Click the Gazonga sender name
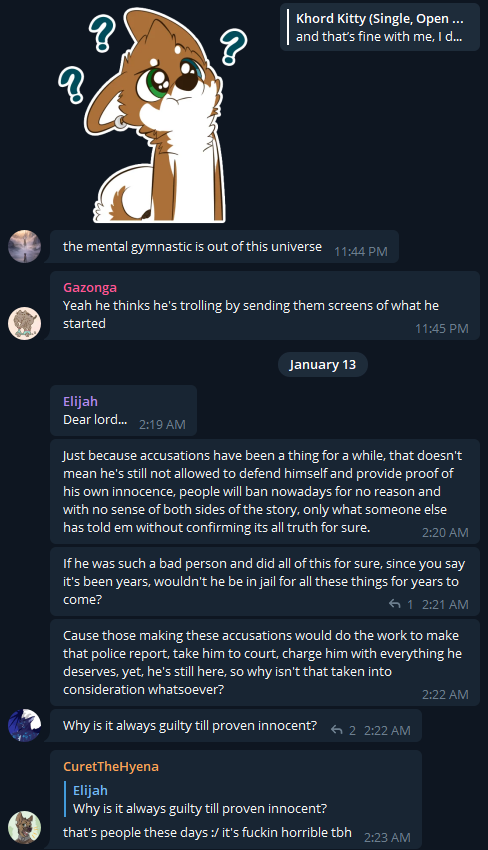The width and height of the screenshot is (488, 850). 90,287
